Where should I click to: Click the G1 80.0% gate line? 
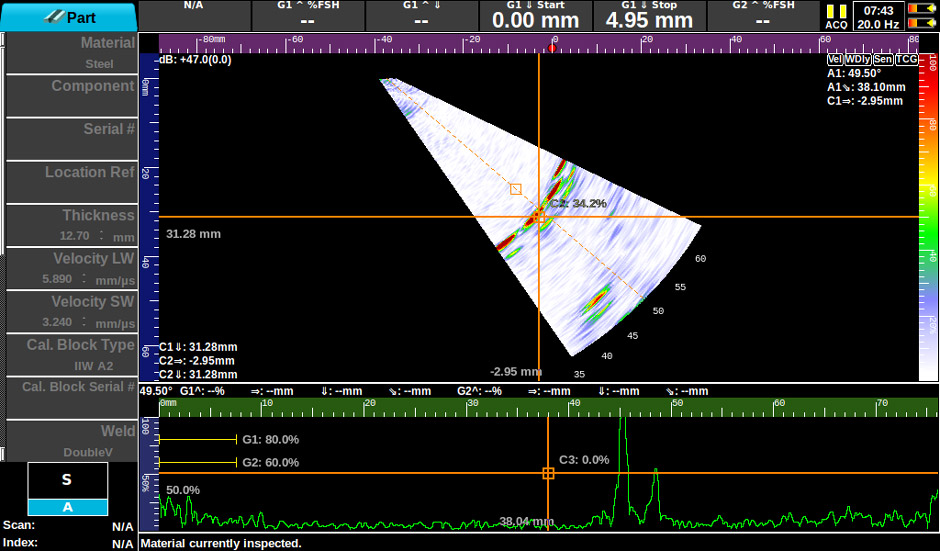pyautogui.click(x=198, y=439)
